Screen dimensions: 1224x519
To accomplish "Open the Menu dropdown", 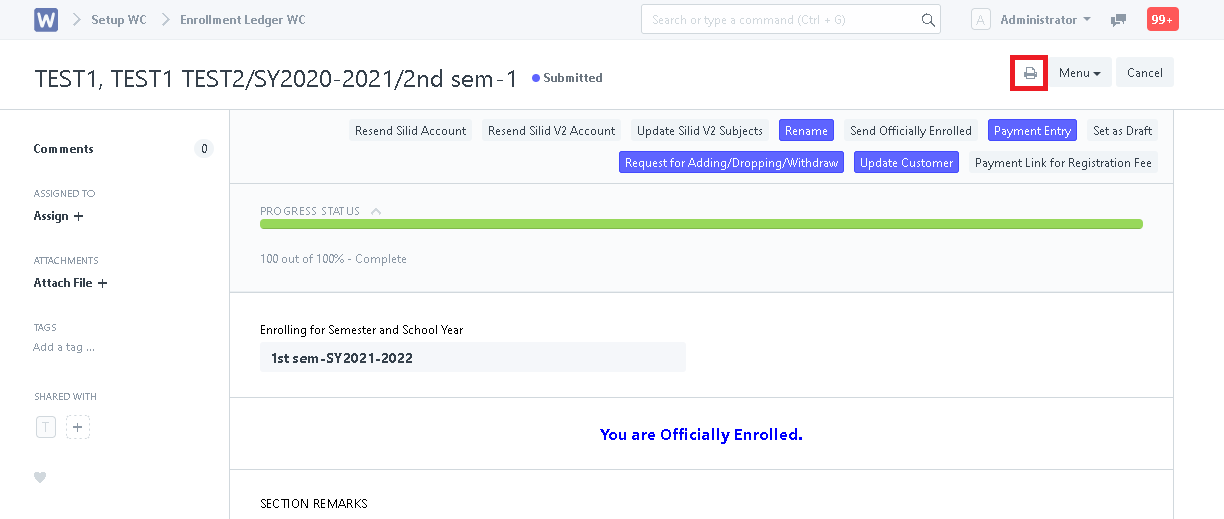I will pyautogui.click(x=1080, y=73).
